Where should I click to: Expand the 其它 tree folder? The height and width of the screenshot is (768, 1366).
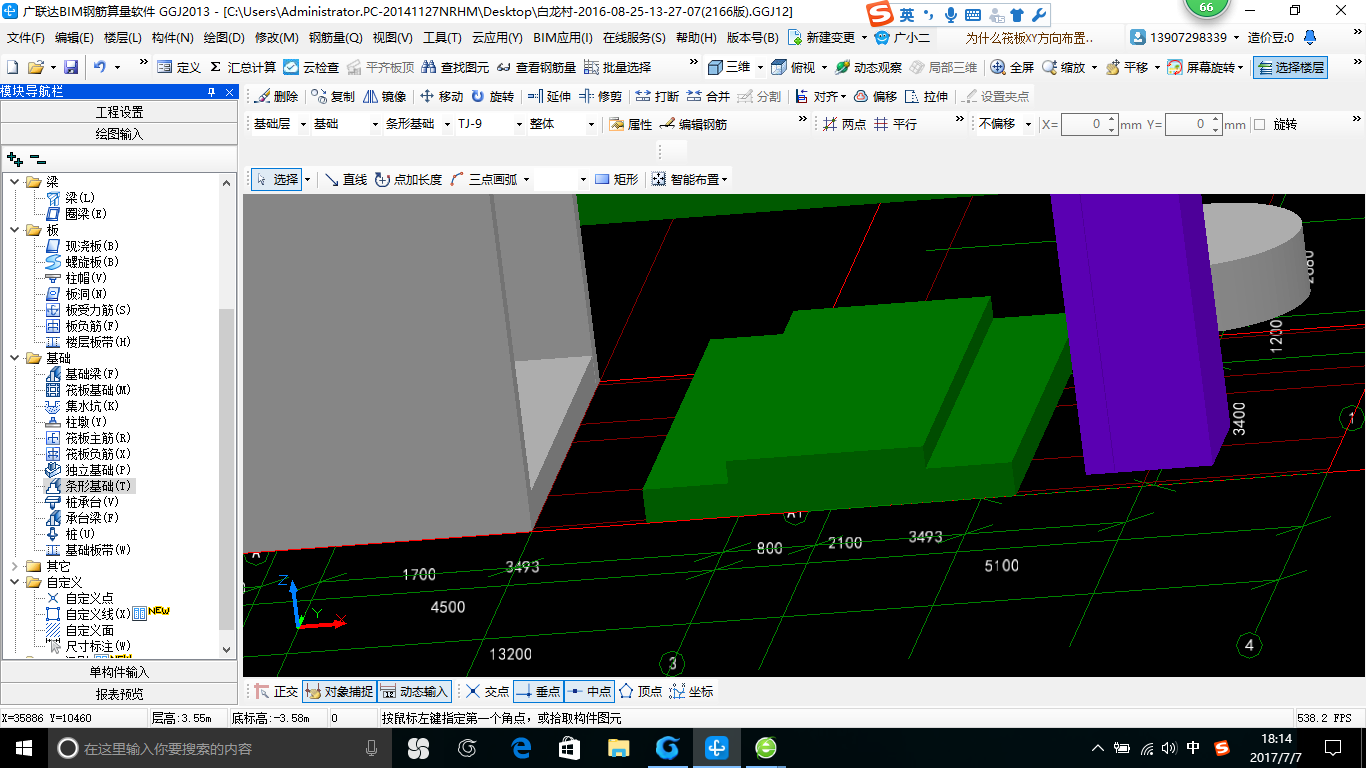[14, 566]
